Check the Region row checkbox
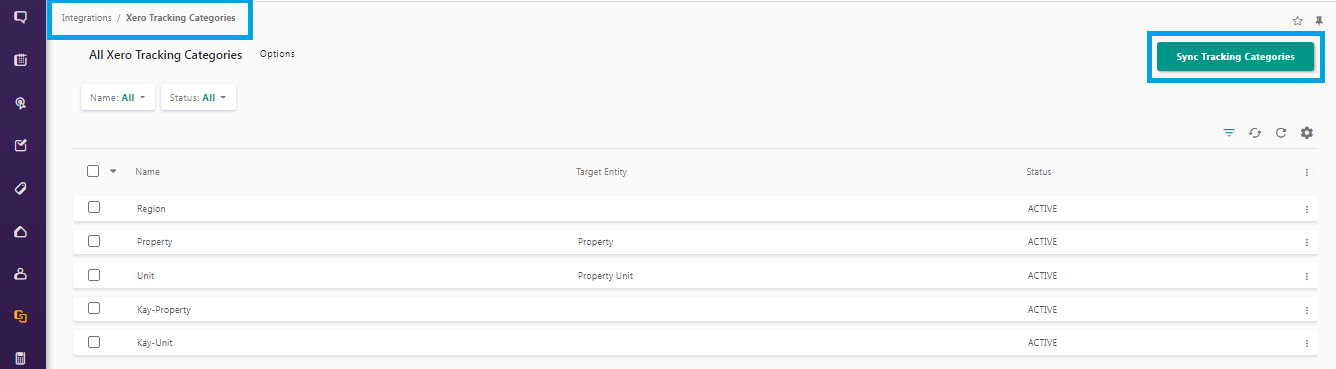The width and height of the screenshot is (1336, 369). point(94,208)
